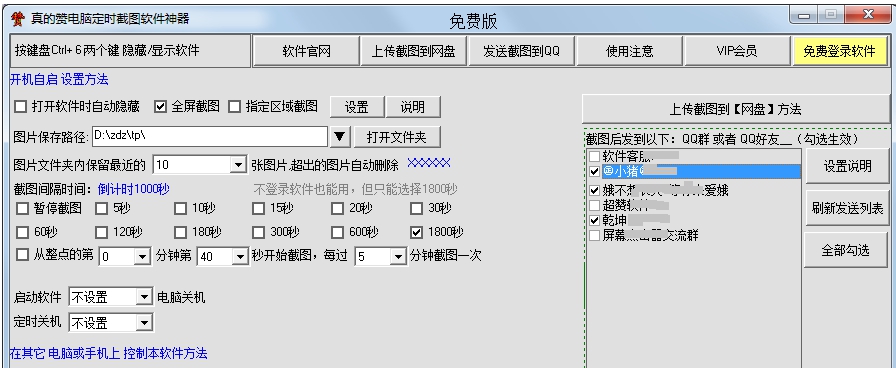This screenshot has height=368, width=896.
Task: Click the yellow 免费登录软件 button
Action: pyautogui.click(x=839, y=51)
